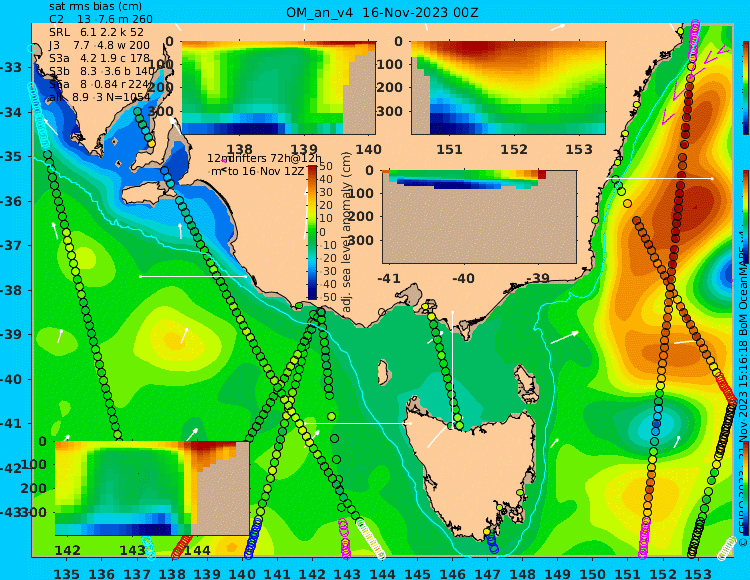Click the S3a satellite statistics row
Image resolution: width=750 pixels, height=580 pixels.
[x=99, y=58]
